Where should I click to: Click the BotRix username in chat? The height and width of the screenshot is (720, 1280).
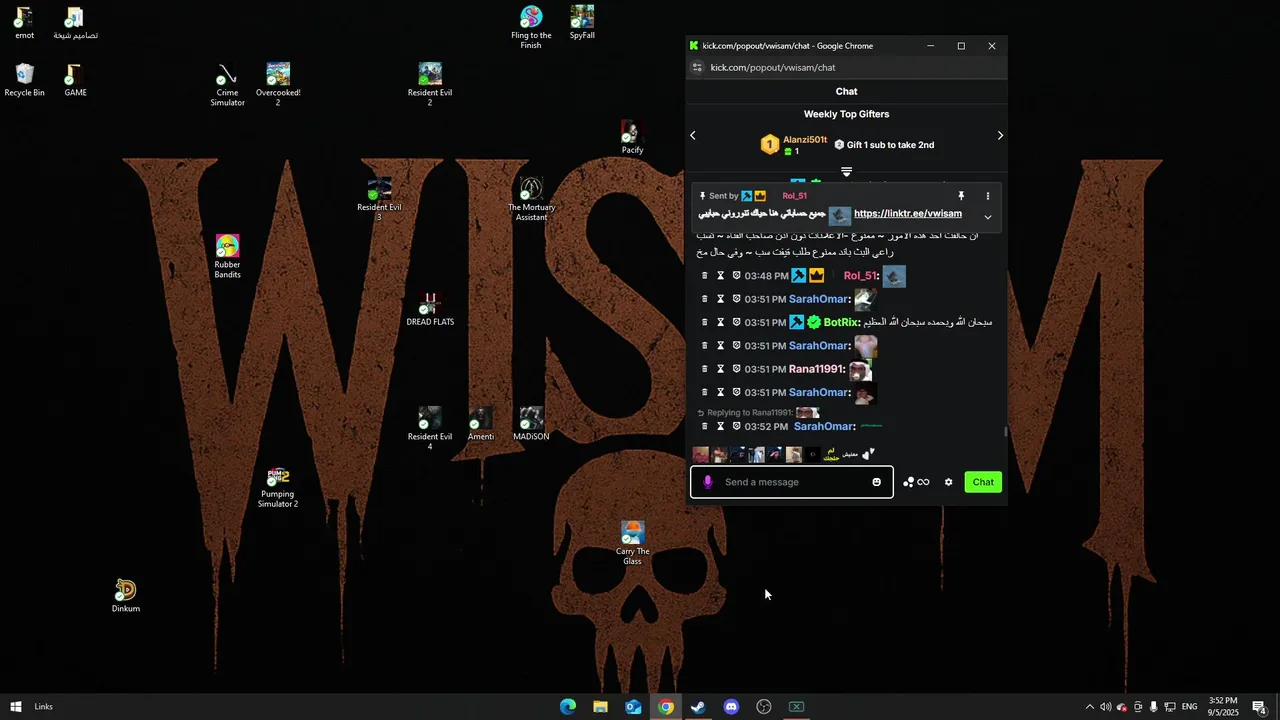[841, 322]
